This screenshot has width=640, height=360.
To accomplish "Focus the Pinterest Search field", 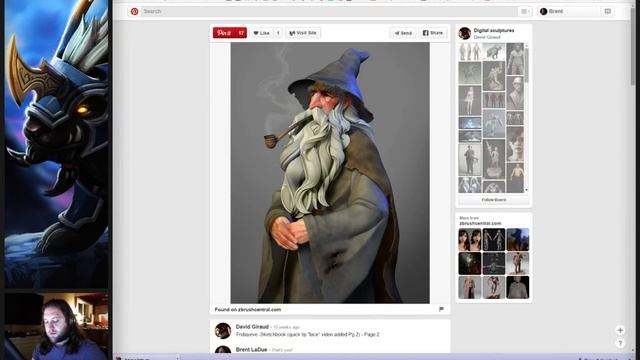I will pos(329,11).
